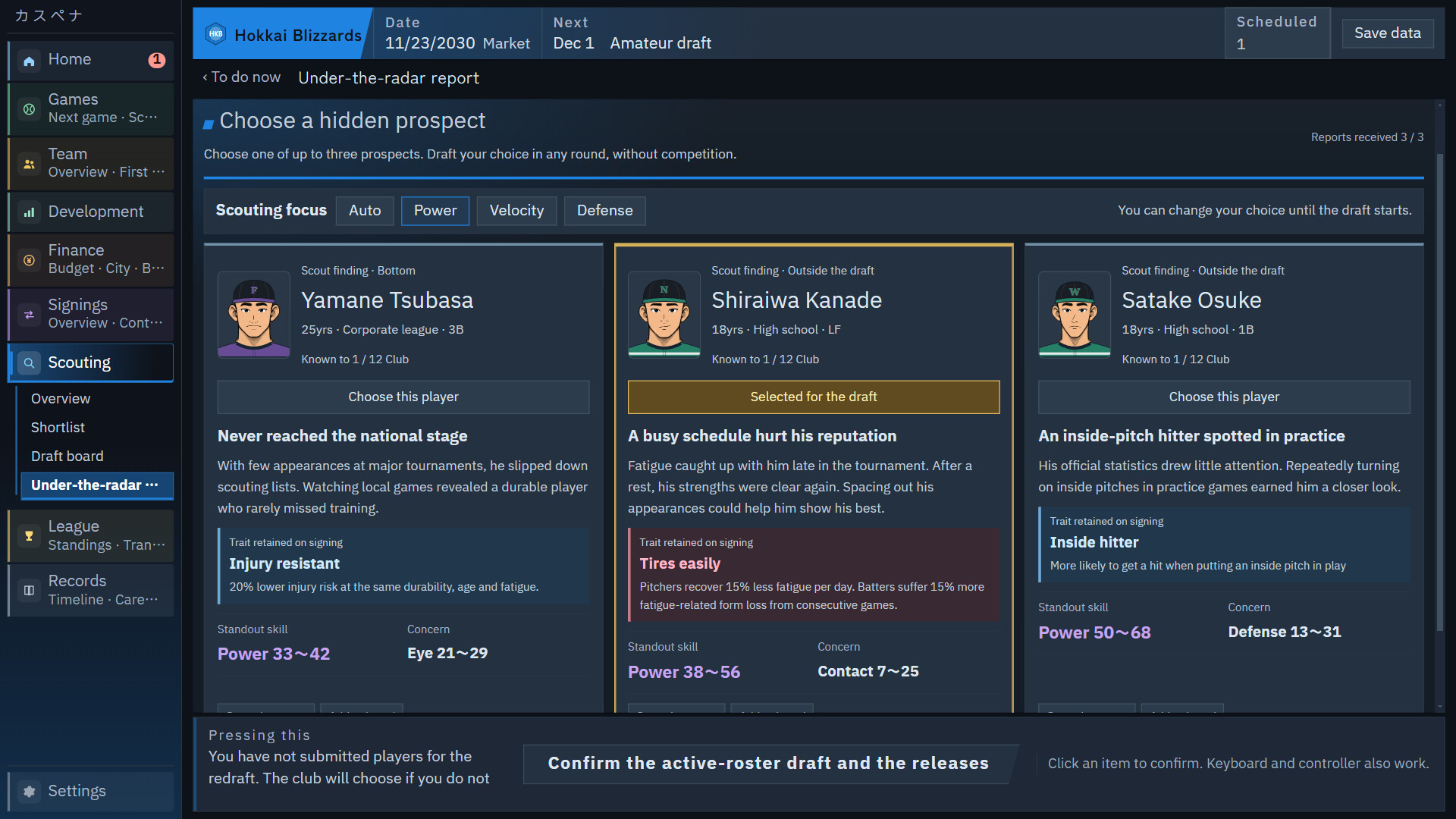Set scouting focus to Defense

tap(604, 211)
